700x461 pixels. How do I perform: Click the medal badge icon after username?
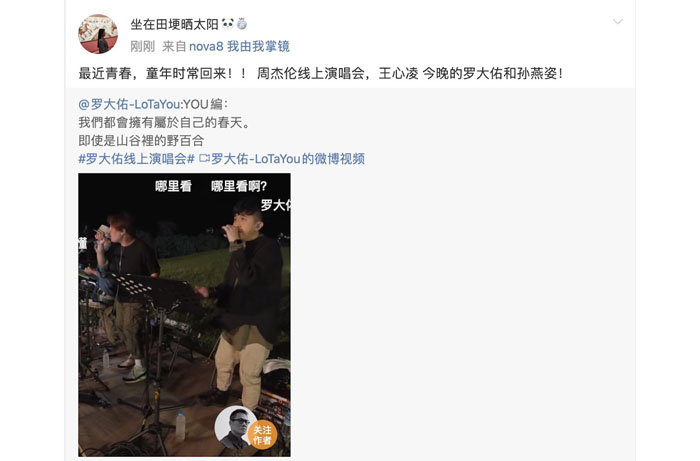(x=242, y=24)
